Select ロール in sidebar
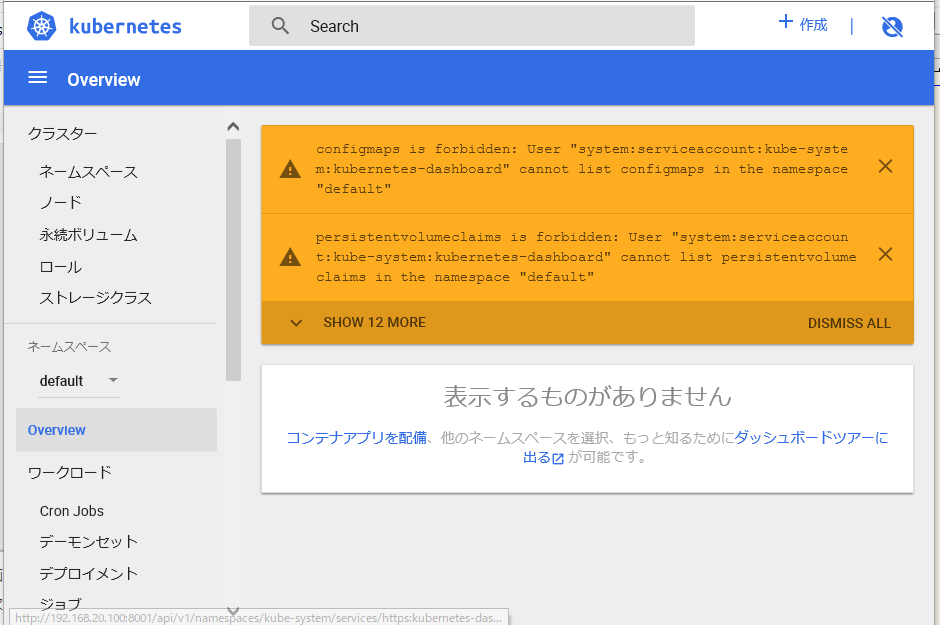 tap(61, 267)
